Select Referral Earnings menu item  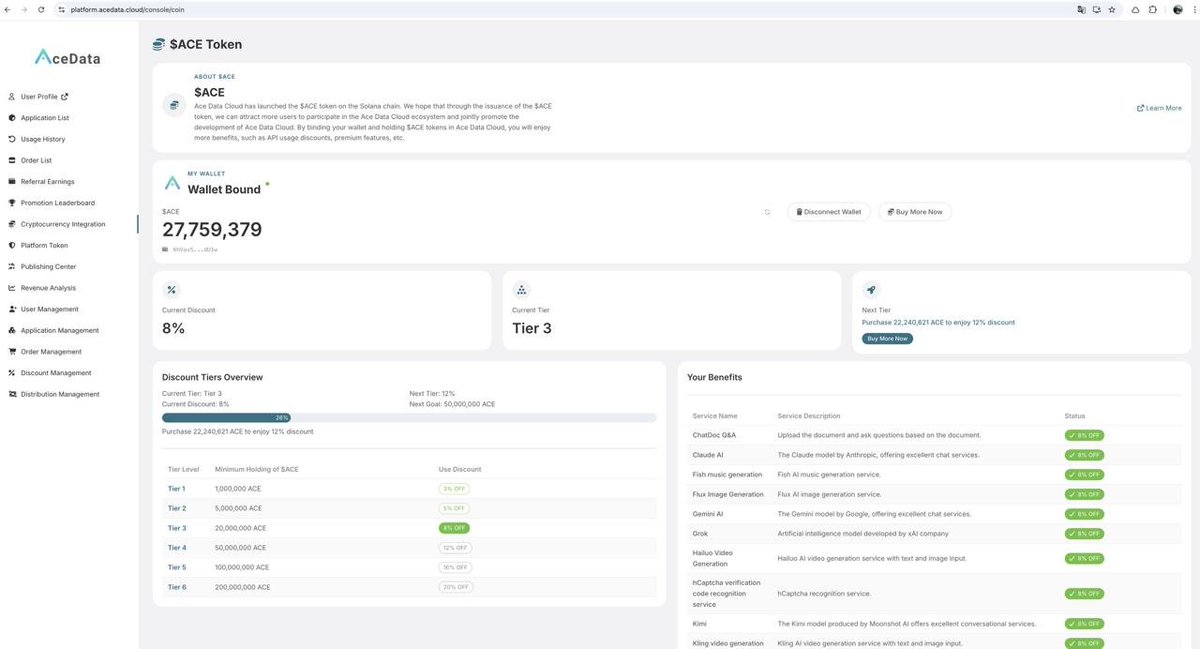(x=42, y=182)
